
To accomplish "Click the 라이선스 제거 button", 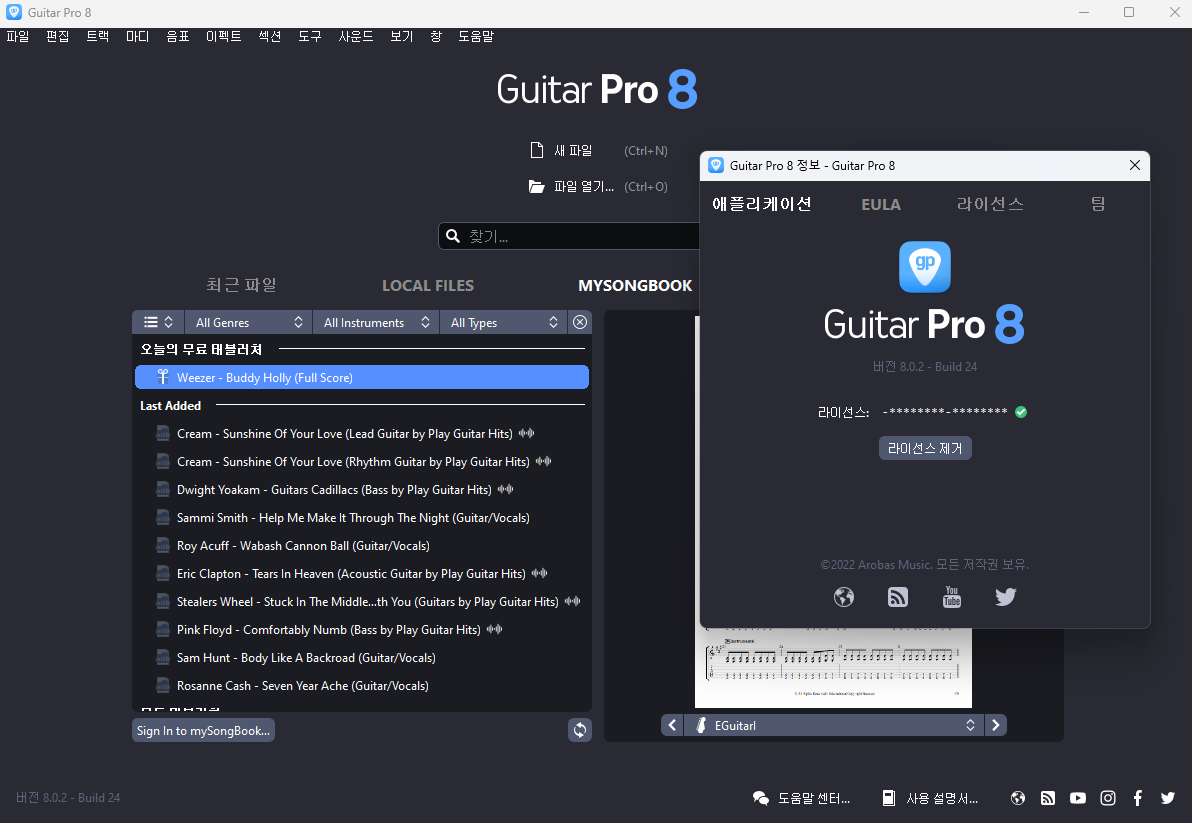I will point(925,448).
